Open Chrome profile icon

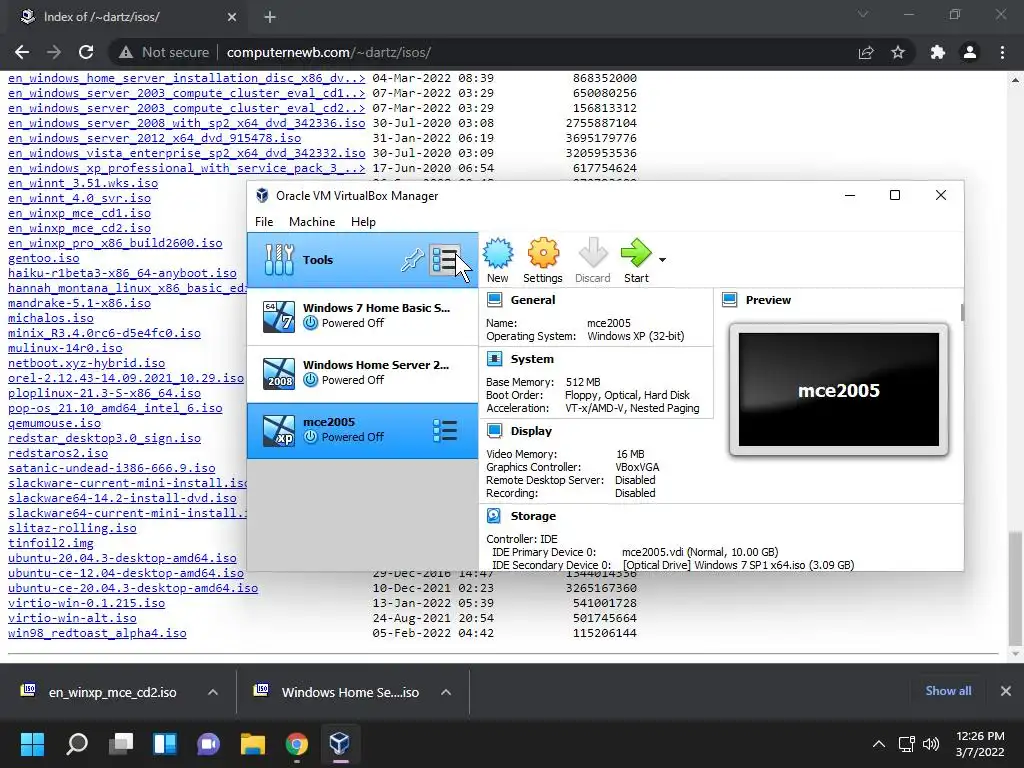click(x=970, y=52)
